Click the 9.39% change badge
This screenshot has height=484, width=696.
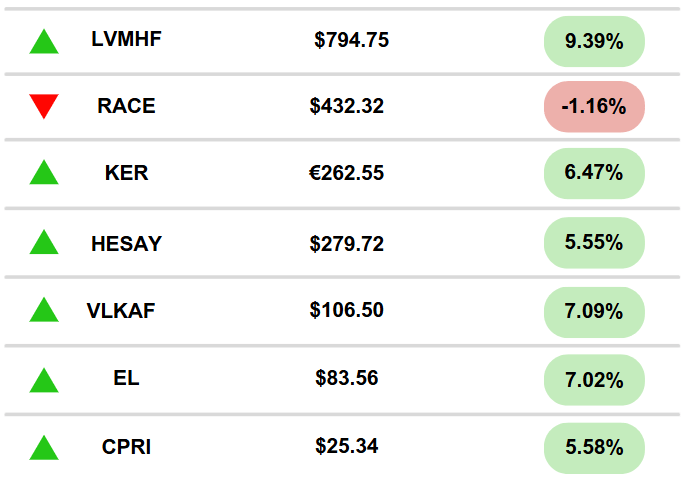point(594,42)
